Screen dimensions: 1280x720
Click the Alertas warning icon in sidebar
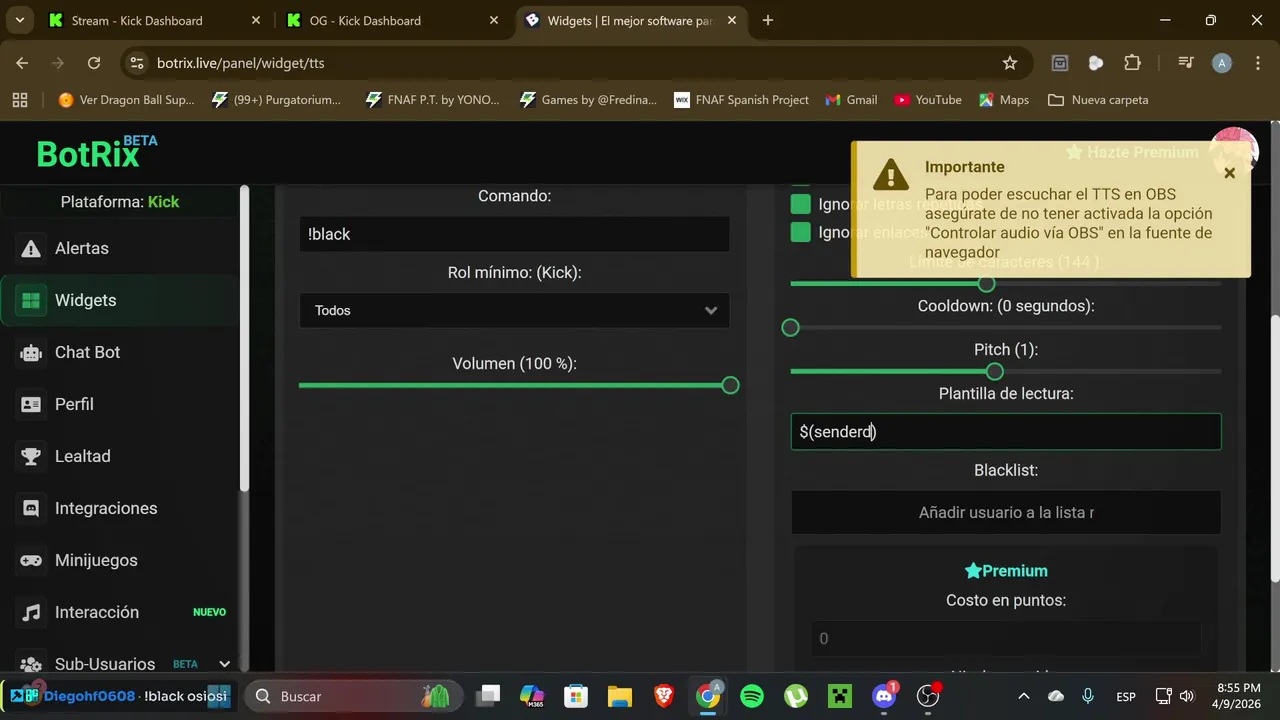[x=31, y=248]
